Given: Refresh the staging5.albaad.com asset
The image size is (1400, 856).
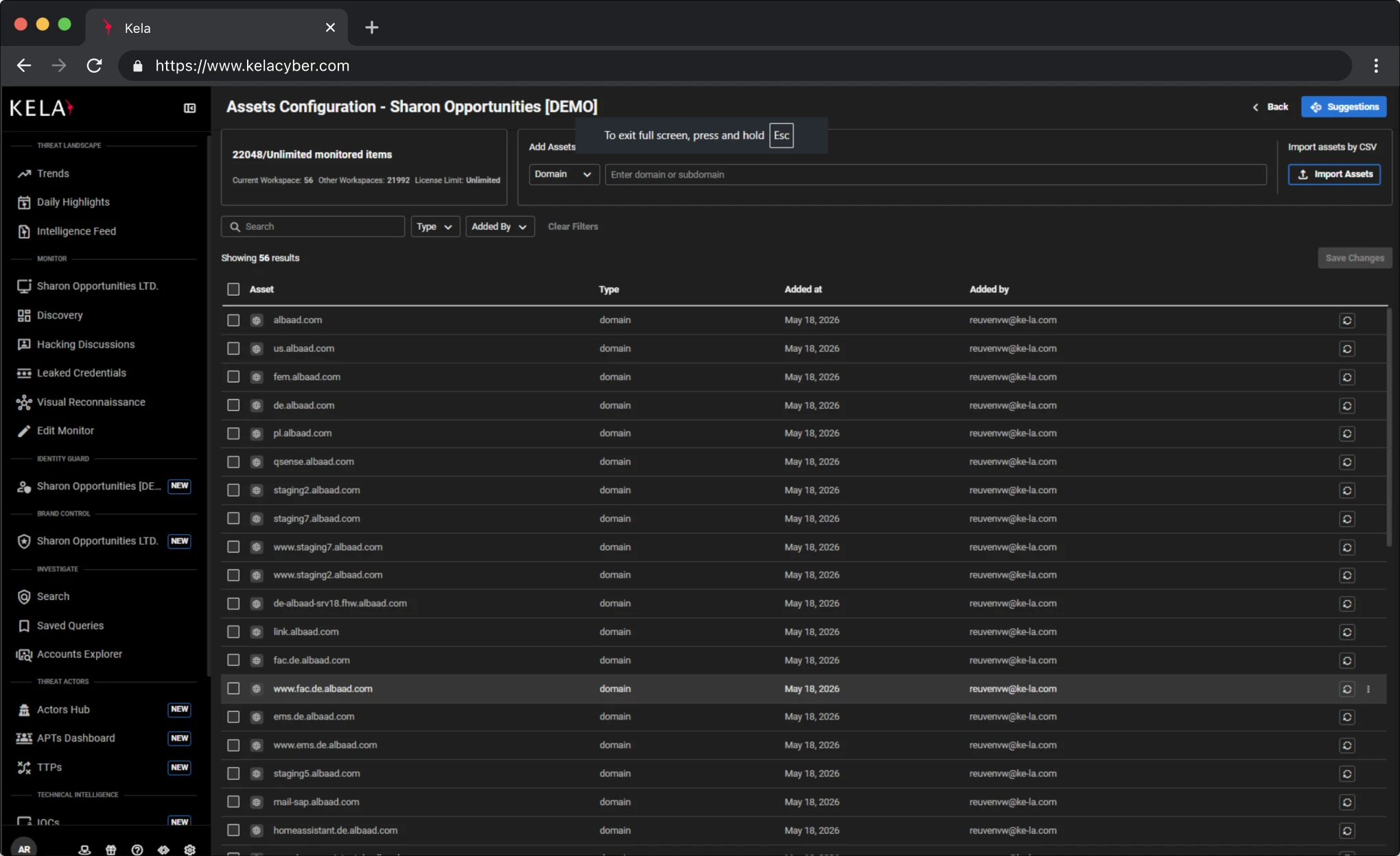Looking at the screenshot, I should (1346, 774).
